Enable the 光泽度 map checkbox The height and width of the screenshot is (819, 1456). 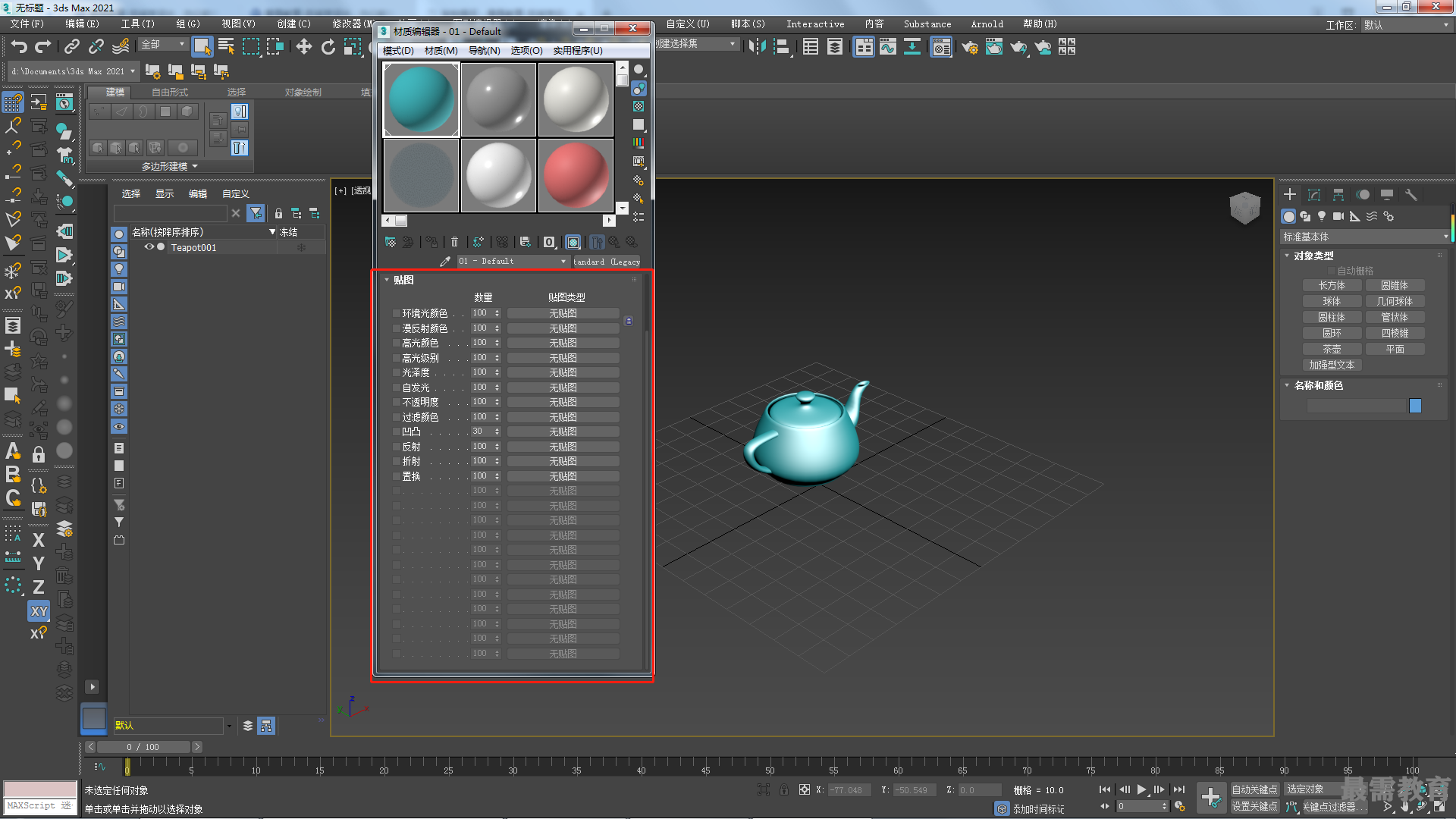click(x=396, y=372)
